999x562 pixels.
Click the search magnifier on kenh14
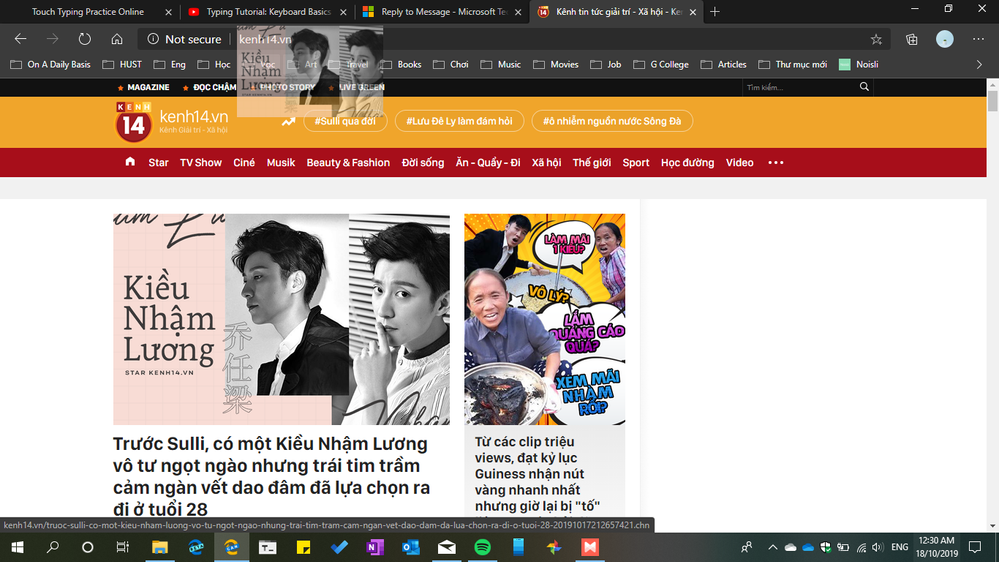point(864,87)
